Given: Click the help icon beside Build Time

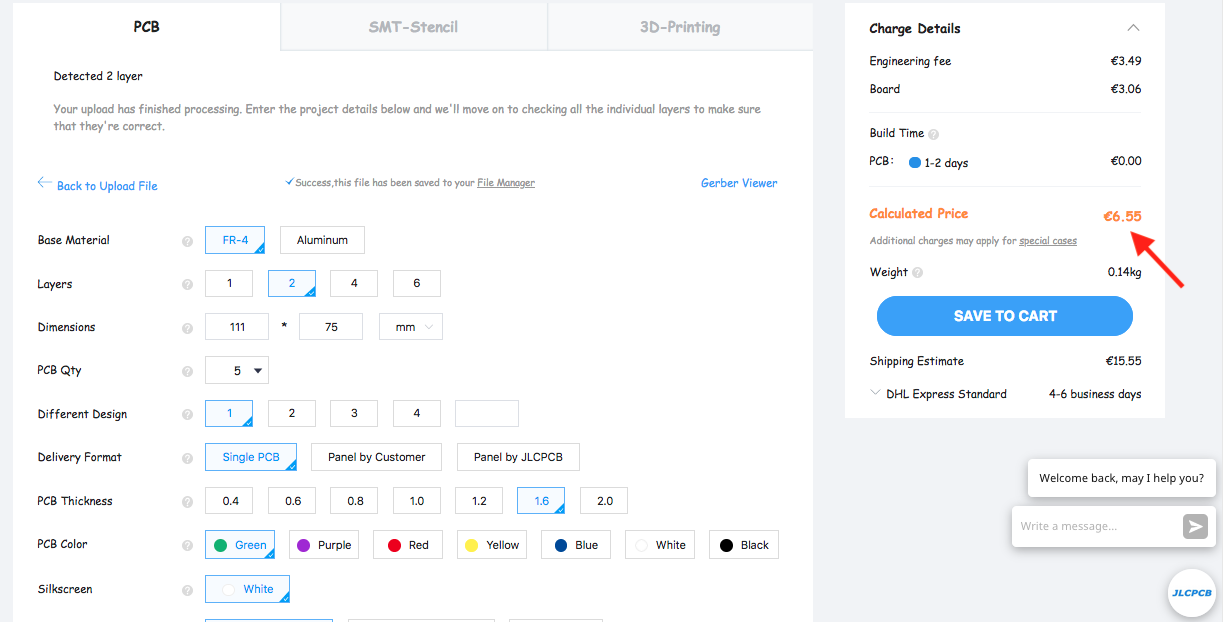Looking at the screenshot, I should (933, 134).
